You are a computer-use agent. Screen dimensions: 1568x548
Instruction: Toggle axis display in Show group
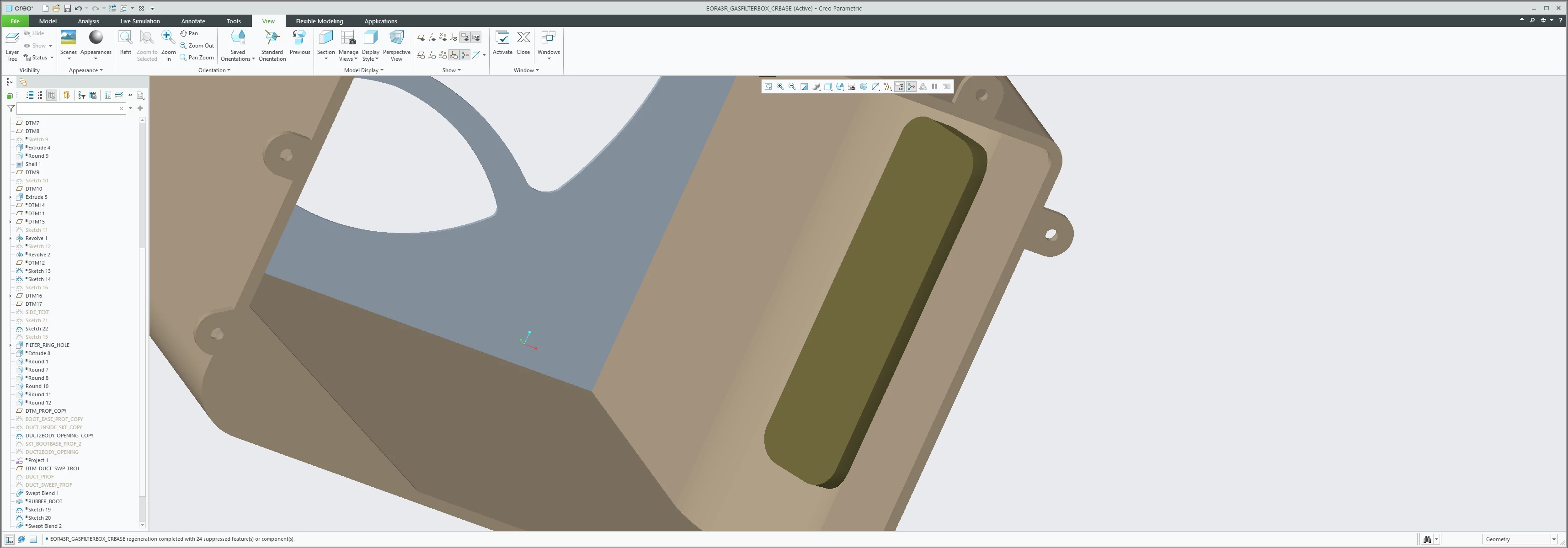(x=432, y=38)
